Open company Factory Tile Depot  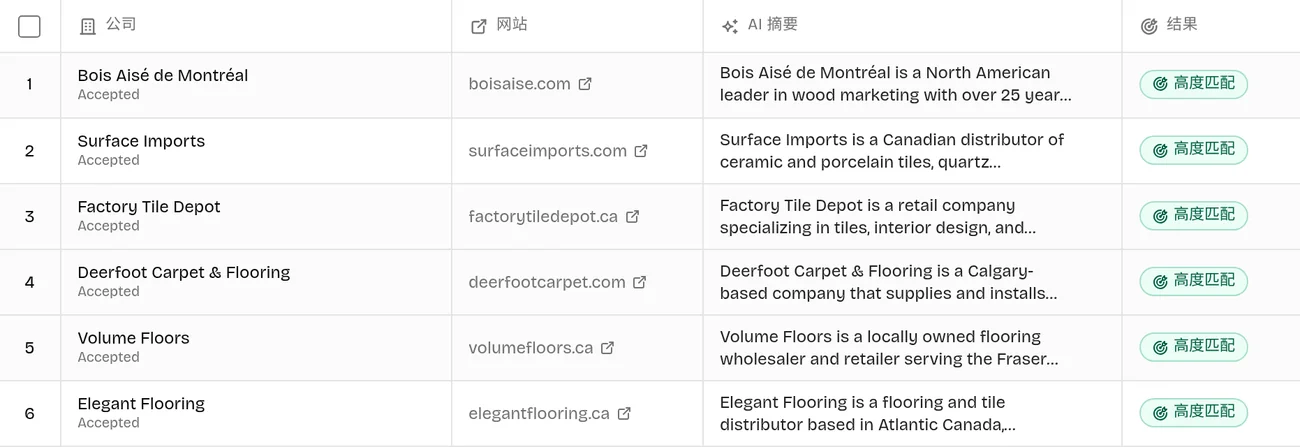[x=149, y=207]
